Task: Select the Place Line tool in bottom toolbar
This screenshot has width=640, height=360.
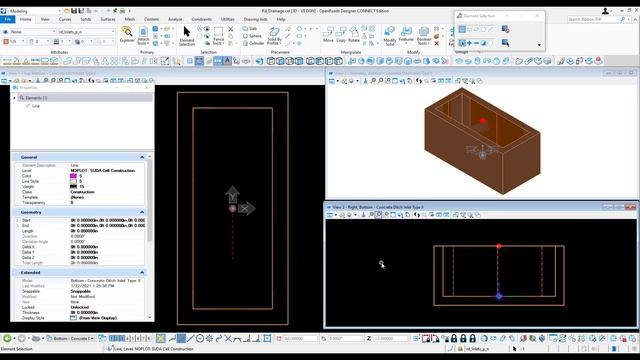Action: 191,338
